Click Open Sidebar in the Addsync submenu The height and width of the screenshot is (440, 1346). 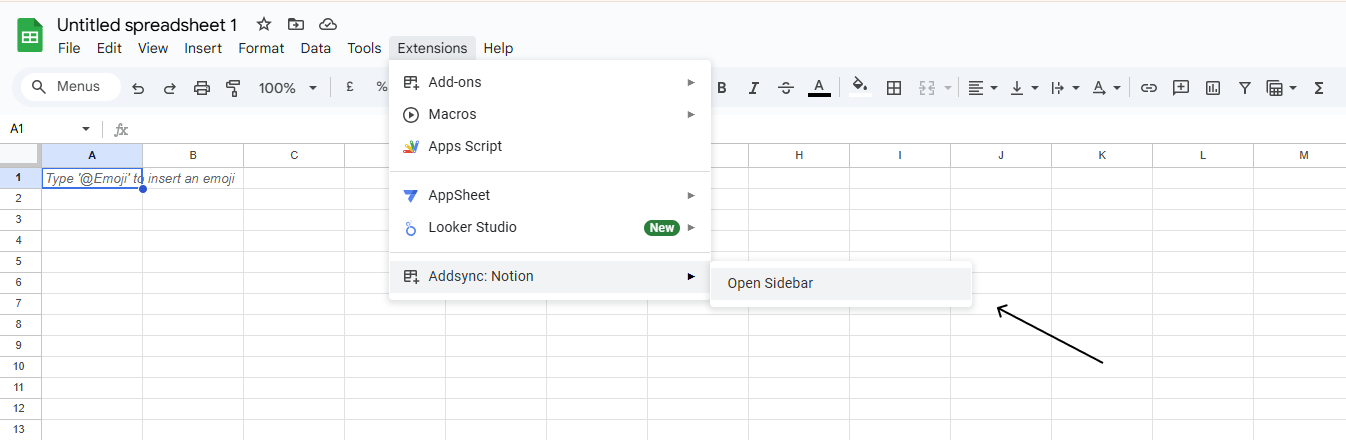[770, 283]
